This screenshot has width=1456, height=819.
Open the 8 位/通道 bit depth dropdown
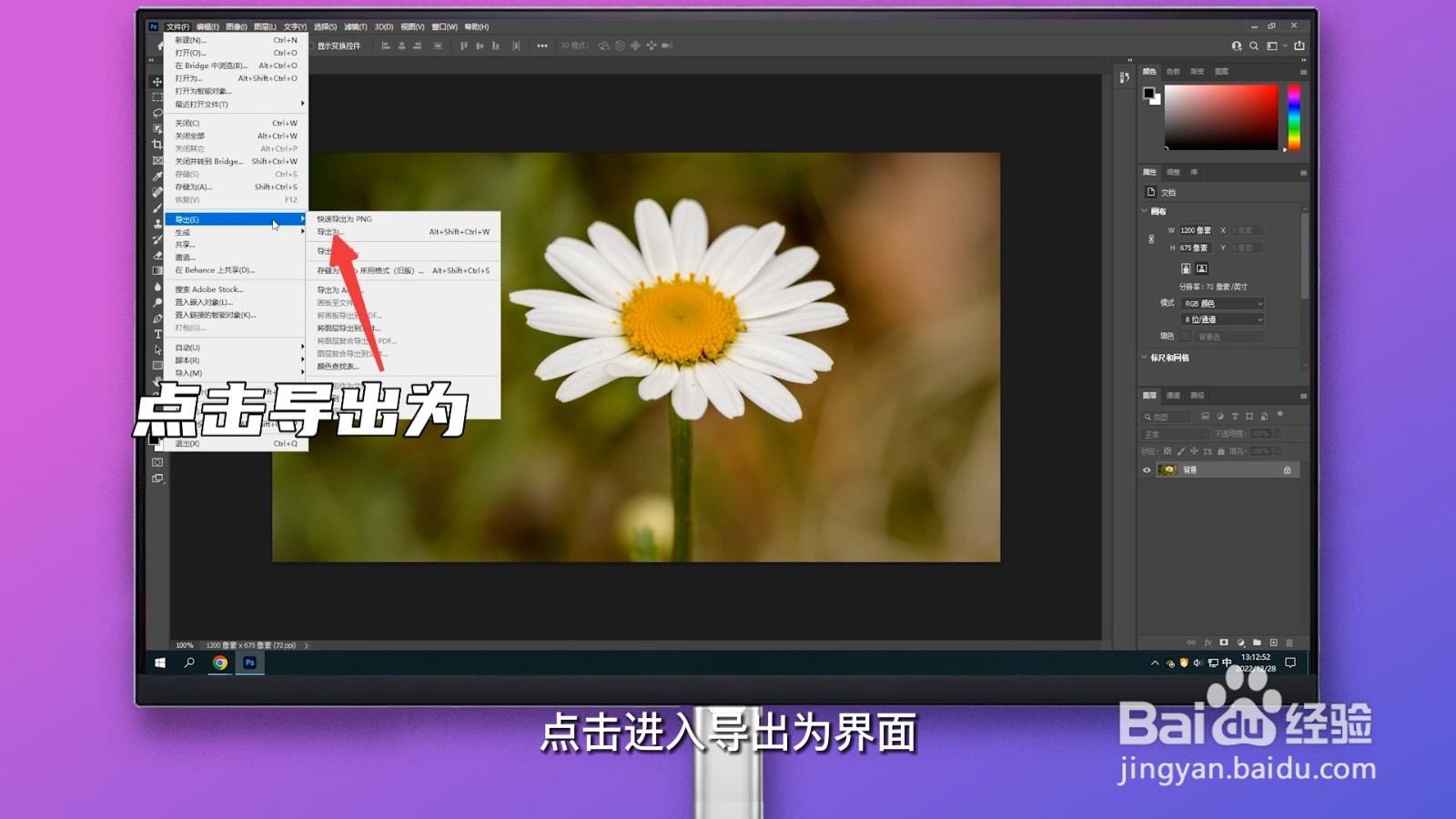click(x=1222, y=318)
